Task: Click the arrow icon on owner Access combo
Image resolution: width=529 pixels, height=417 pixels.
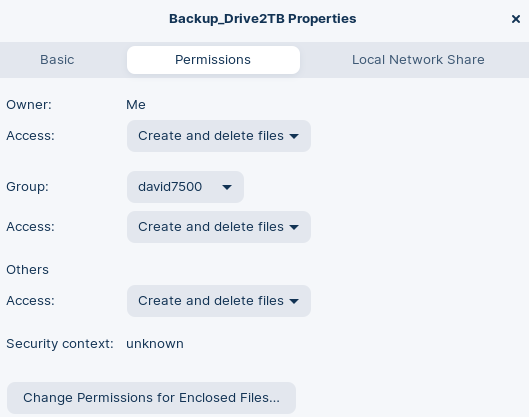Action: click(x=294, y=136)
